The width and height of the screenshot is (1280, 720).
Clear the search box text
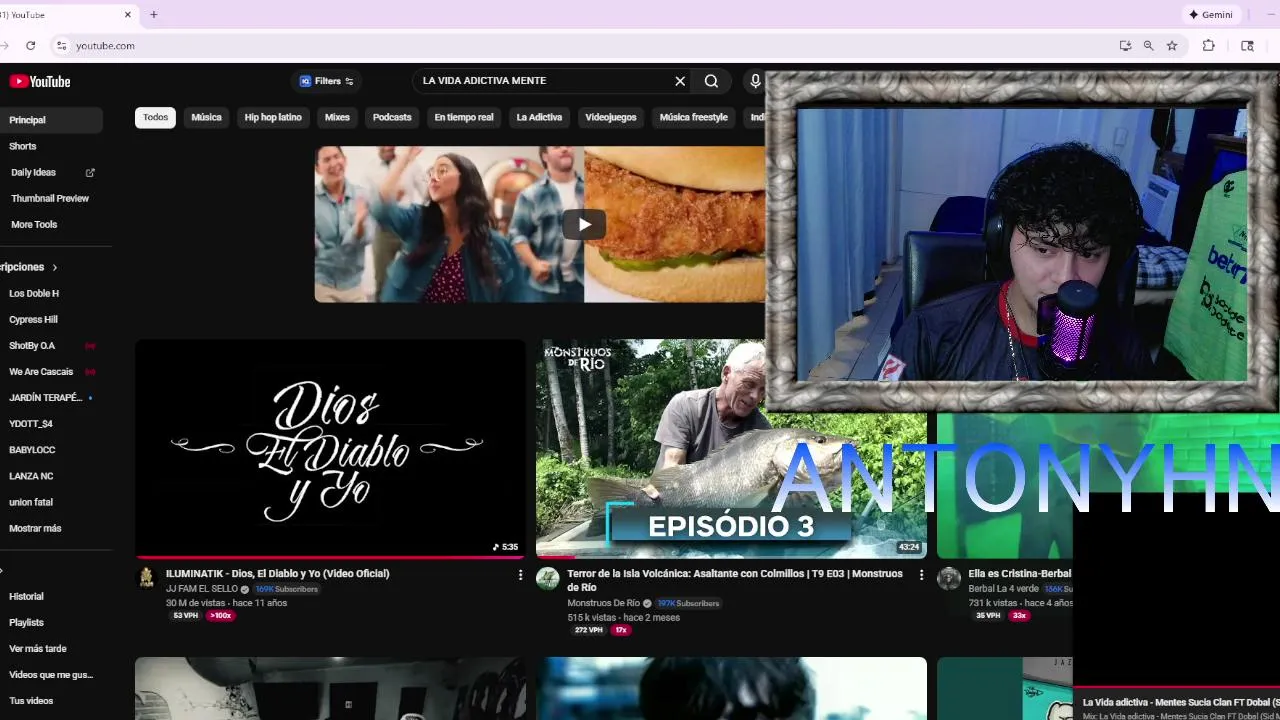click(x=680, y=81)
